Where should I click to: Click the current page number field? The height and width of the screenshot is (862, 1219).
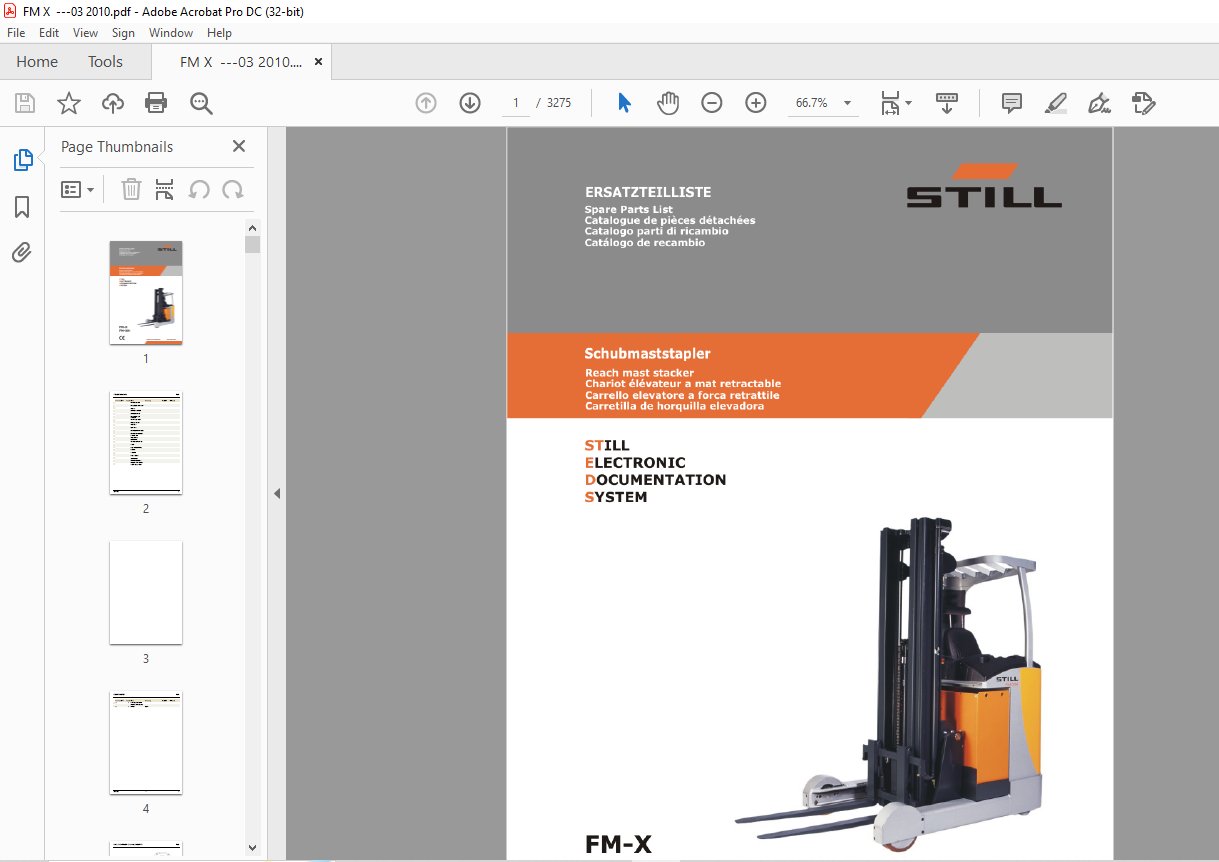[x=516, y=103]
